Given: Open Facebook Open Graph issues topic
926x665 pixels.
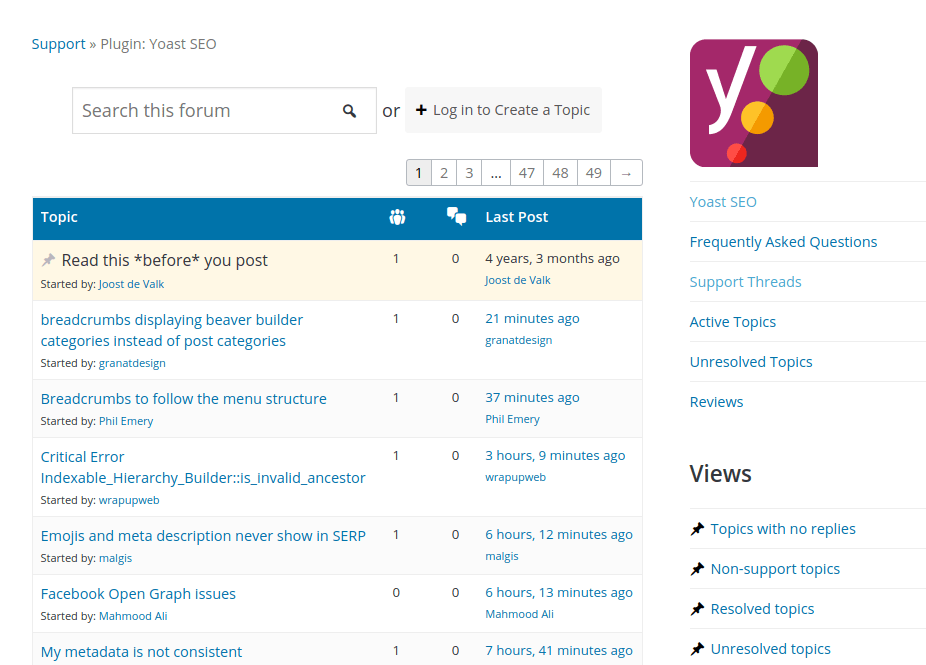Looking at the screenshot, I should [138, 594].
